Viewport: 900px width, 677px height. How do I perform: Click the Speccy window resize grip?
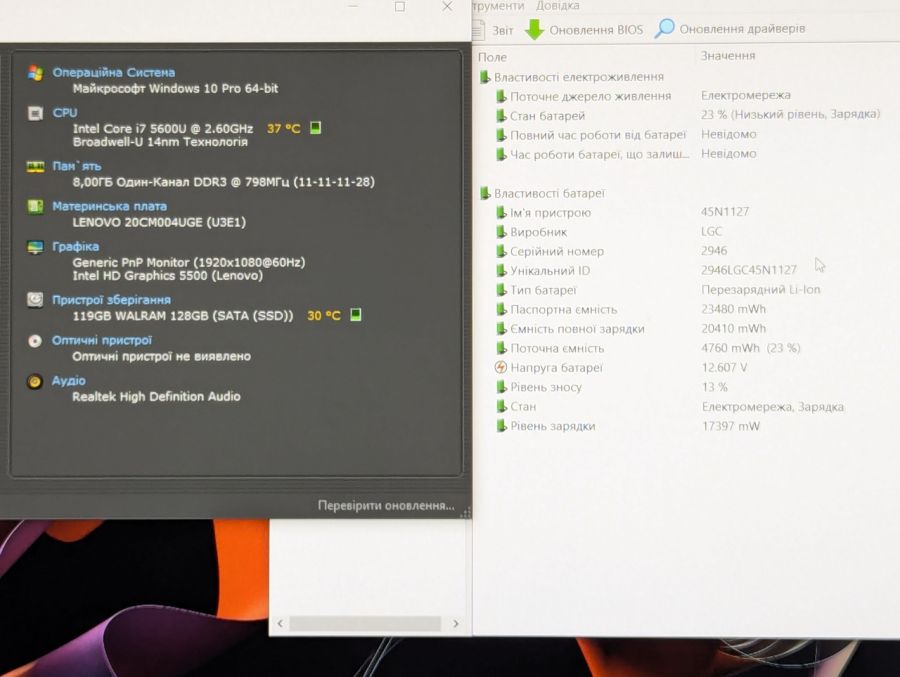(465, 512)
